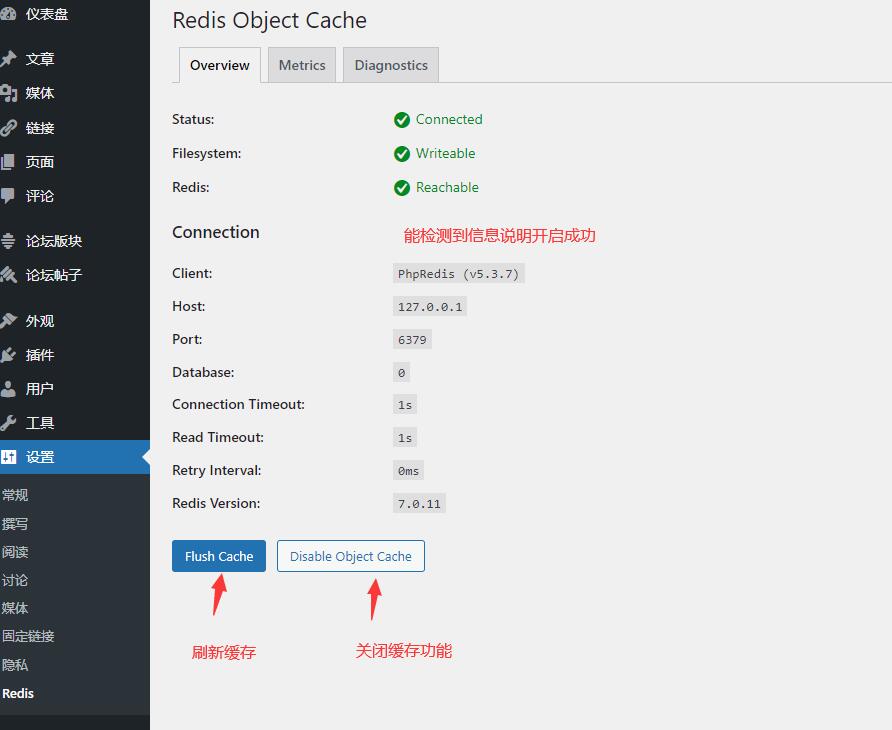
Task: Click the dashboard gauge icon (仪表盘)
Action: (8, 14)
